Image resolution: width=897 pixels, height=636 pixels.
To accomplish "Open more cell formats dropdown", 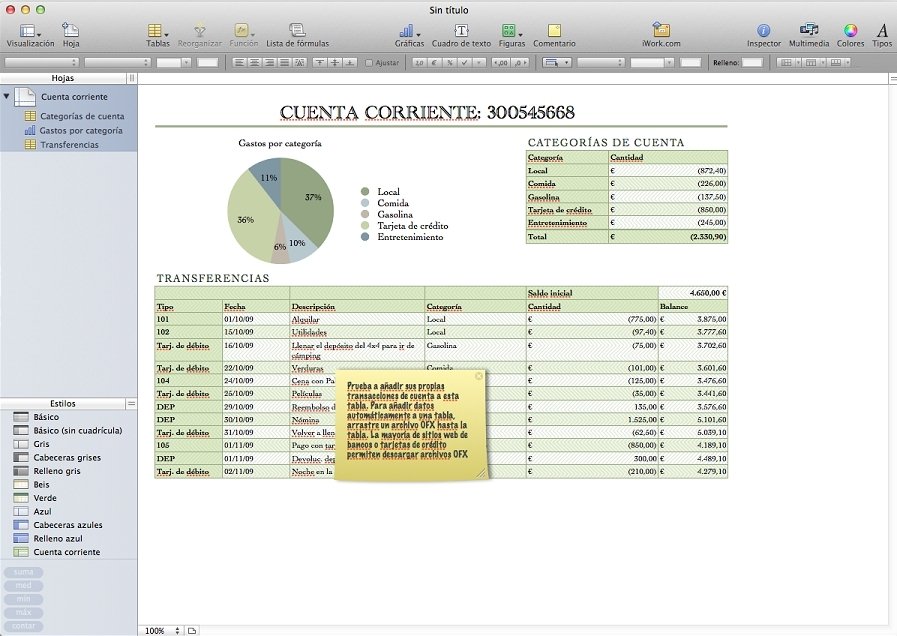I will tap(479, 62).
